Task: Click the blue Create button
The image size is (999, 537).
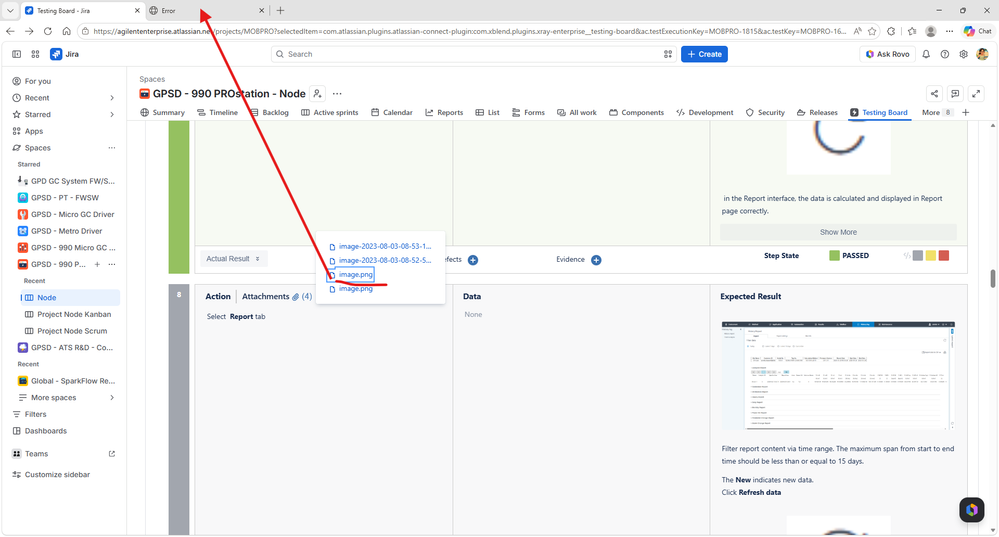Action: 704,54
